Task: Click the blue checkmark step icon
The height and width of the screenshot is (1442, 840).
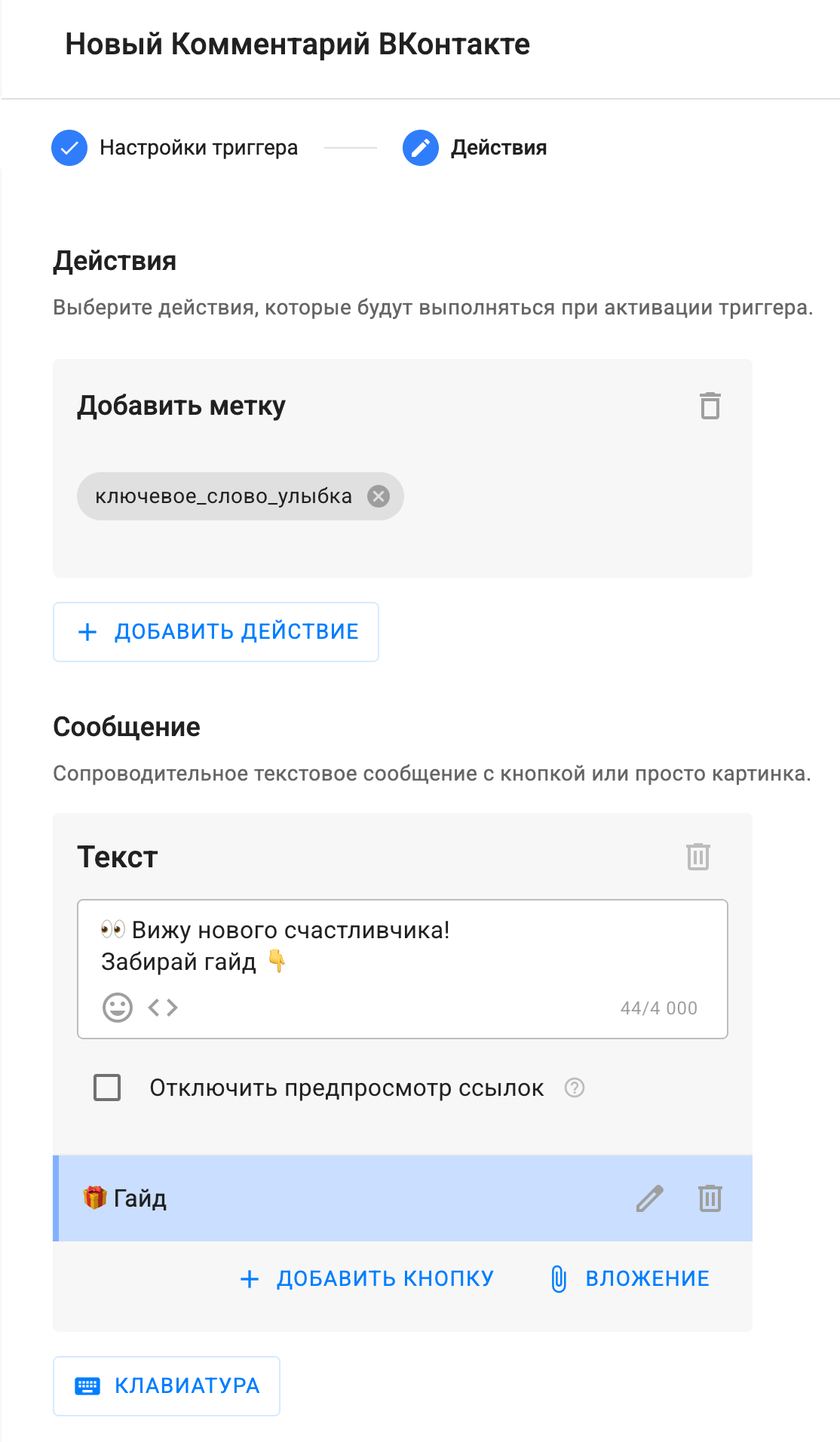Action: click(x=69, y=148)
